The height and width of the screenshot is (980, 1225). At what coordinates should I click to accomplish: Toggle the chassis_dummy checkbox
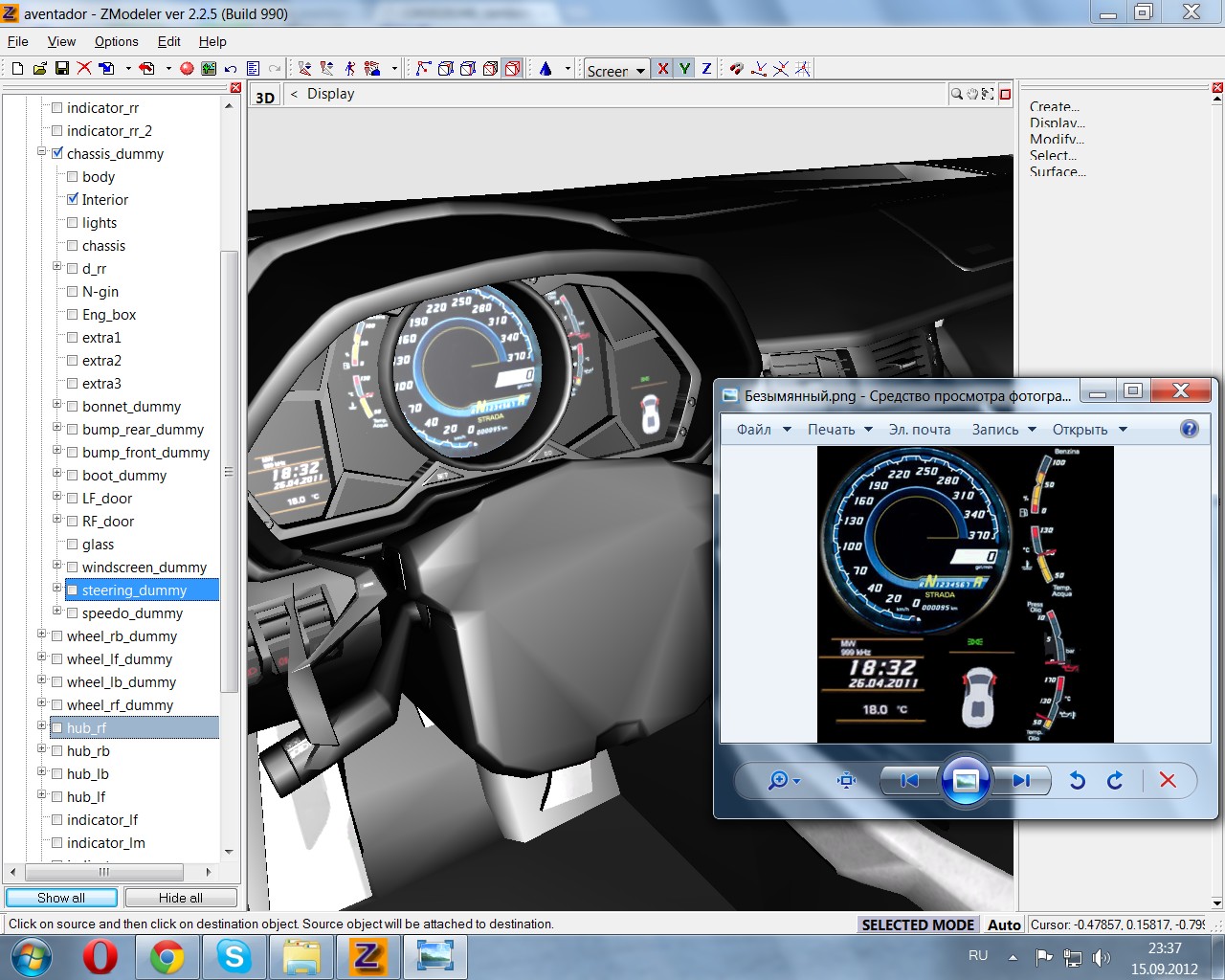click(x=57, y=153)
